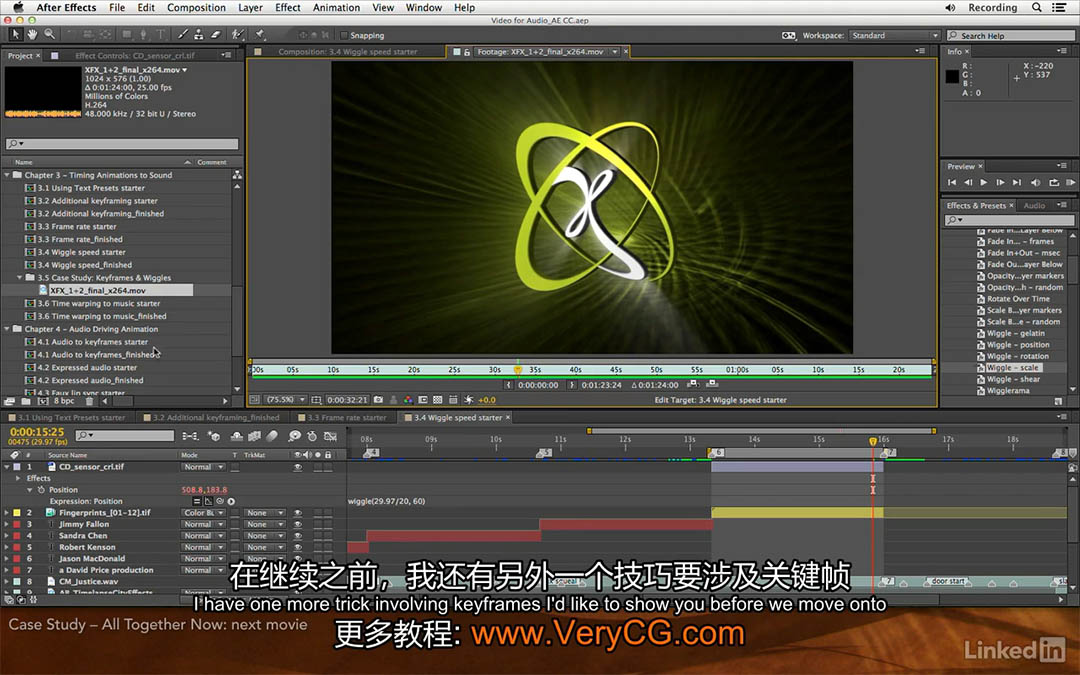Select the Wiggle – position preset

click(1018, 345)
